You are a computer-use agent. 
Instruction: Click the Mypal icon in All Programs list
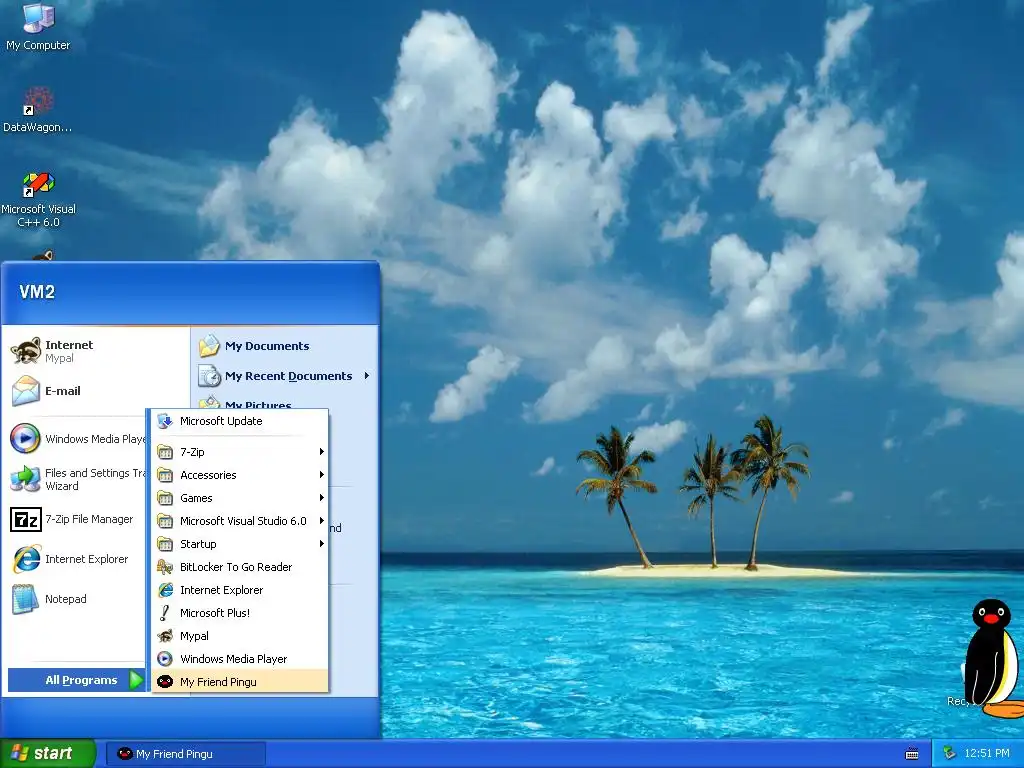point(165,635)
